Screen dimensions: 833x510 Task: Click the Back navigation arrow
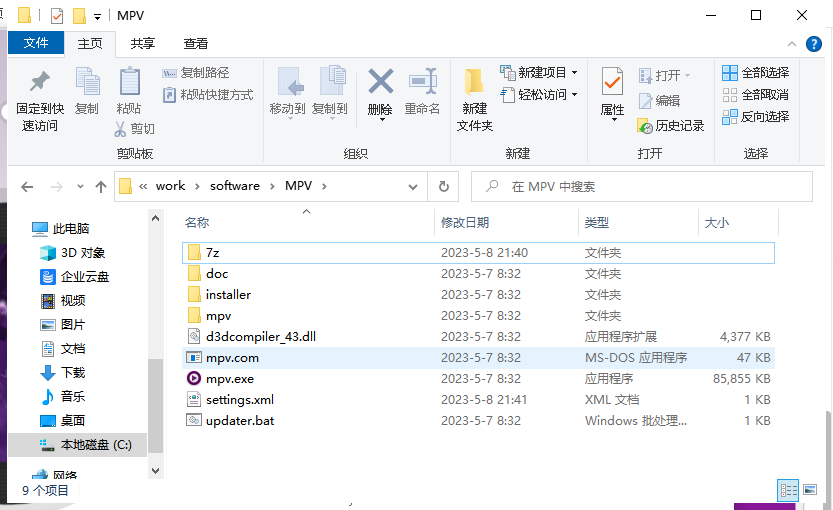27,187
